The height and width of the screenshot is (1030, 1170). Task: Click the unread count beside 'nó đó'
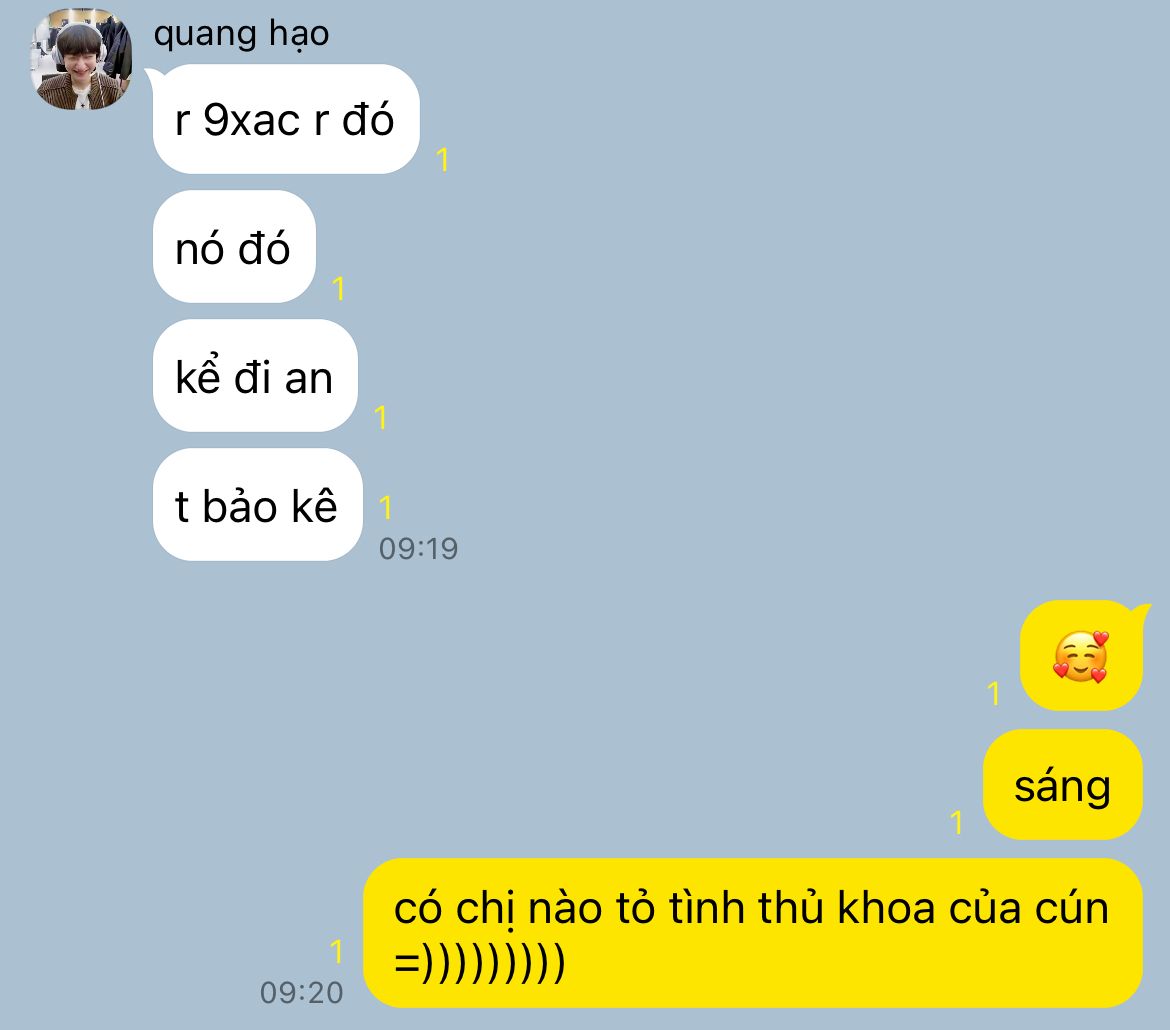tap(339, 288)
